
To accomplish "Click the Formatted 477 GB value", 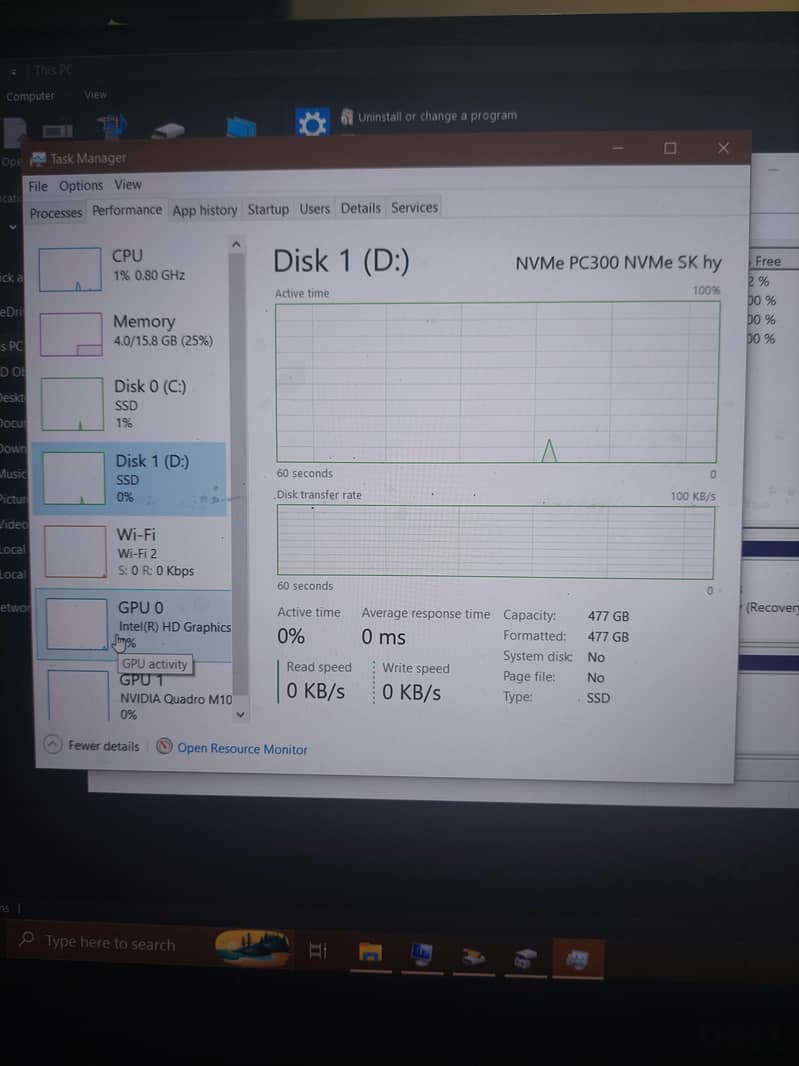I will (x=608, y=637).
